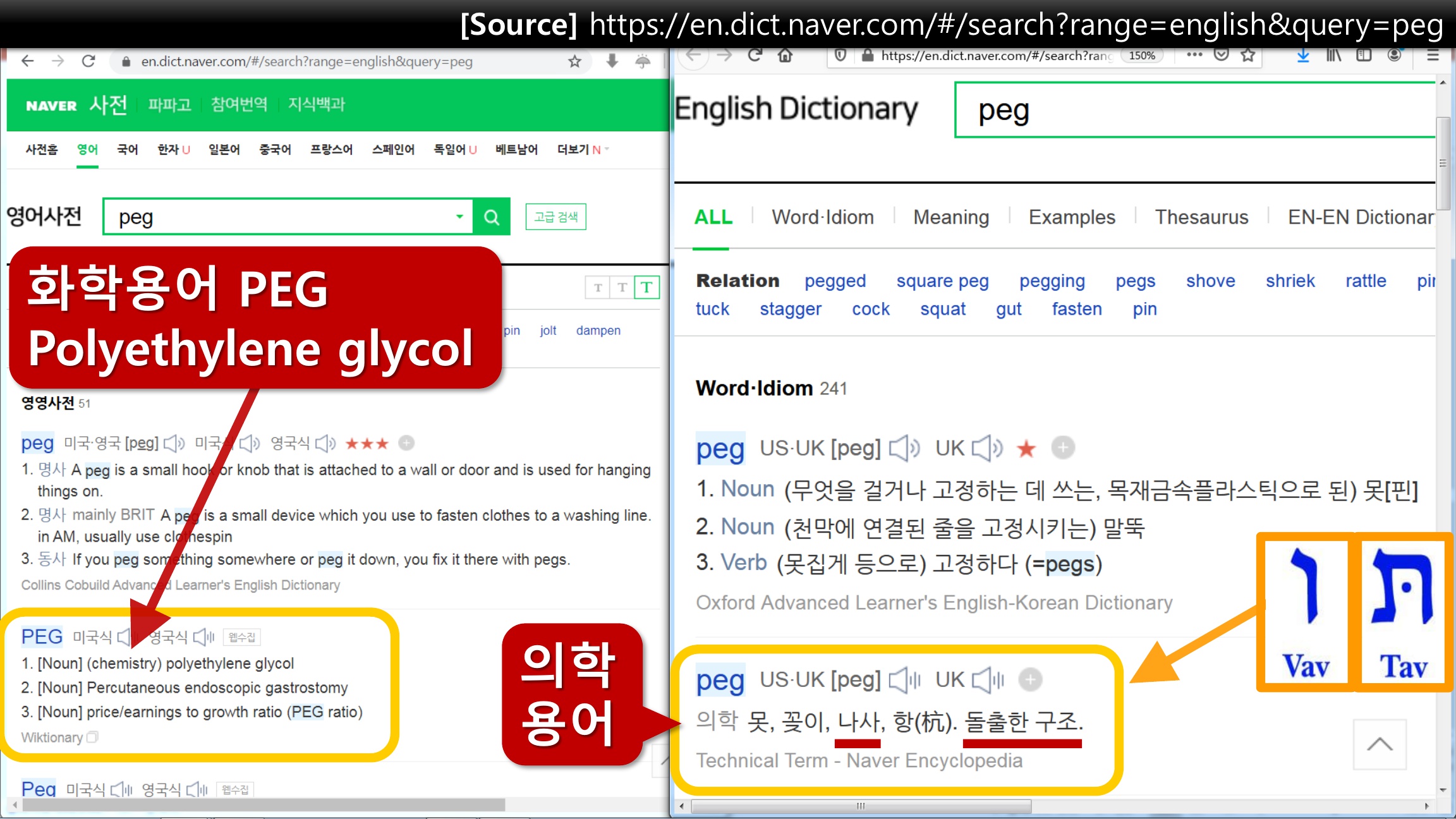Add first right peg entry with plus icon
This screenshot has height=819, width=1456.
(1064, 448)
